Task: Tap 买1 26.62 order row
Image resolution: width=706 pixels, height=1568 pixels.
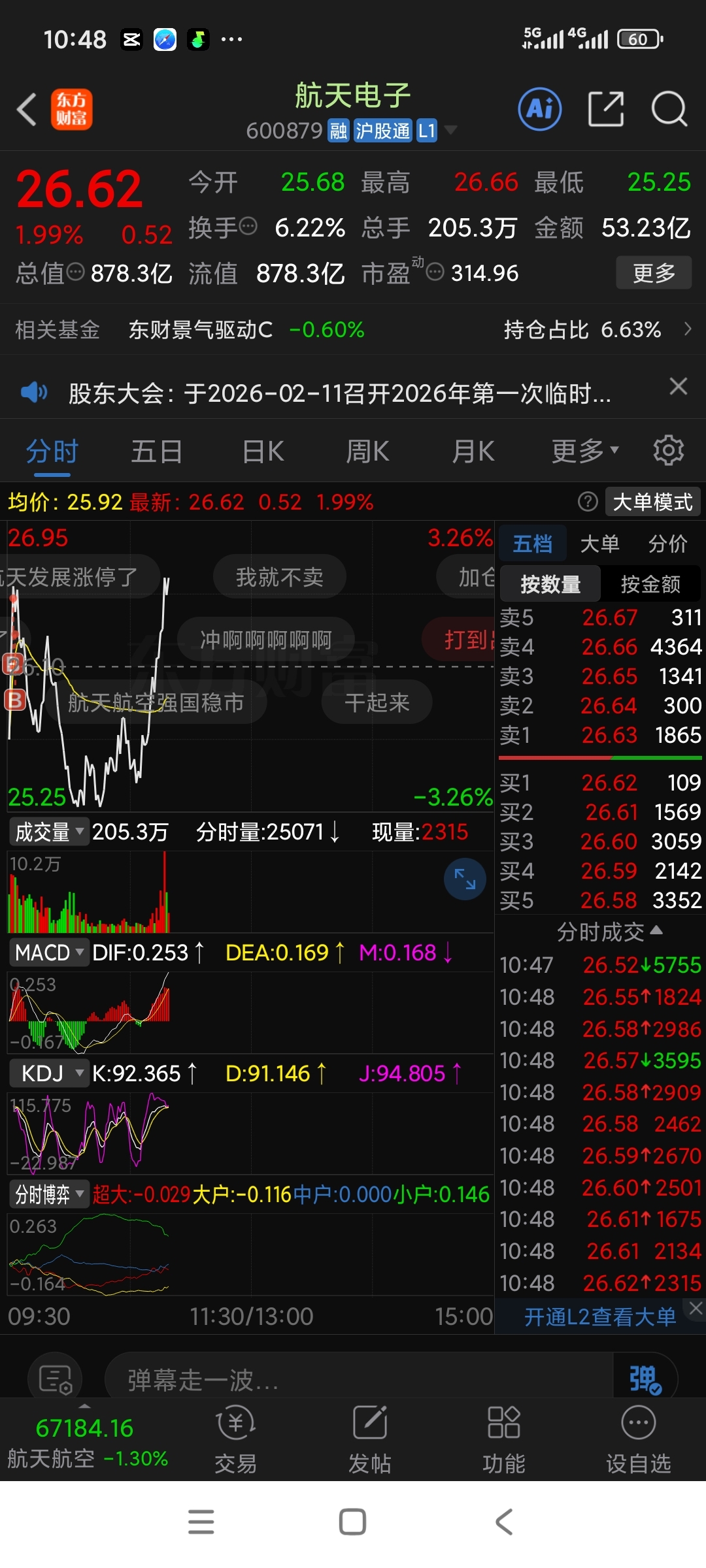Action: pos(600,782)
